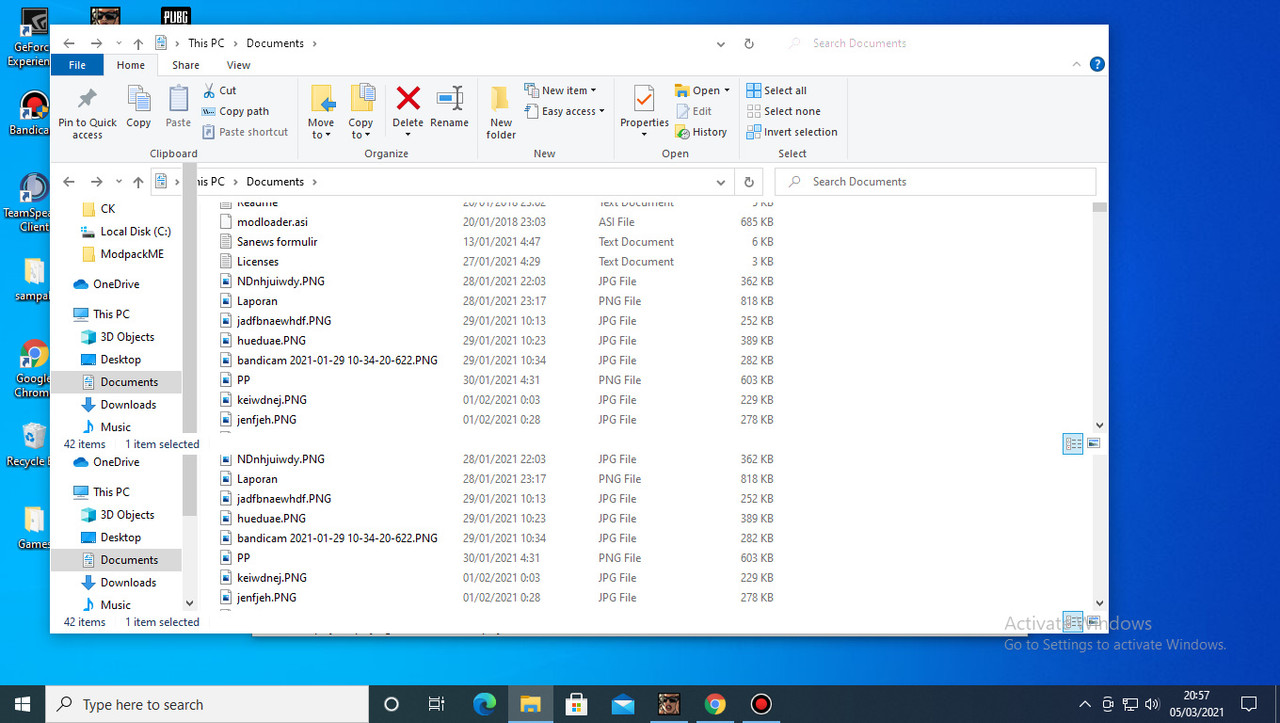Click the Cortana circle on the taskbar
The width and height of the screenshot is (1280, 723).
pyautogui.click(x=391, y=704)
